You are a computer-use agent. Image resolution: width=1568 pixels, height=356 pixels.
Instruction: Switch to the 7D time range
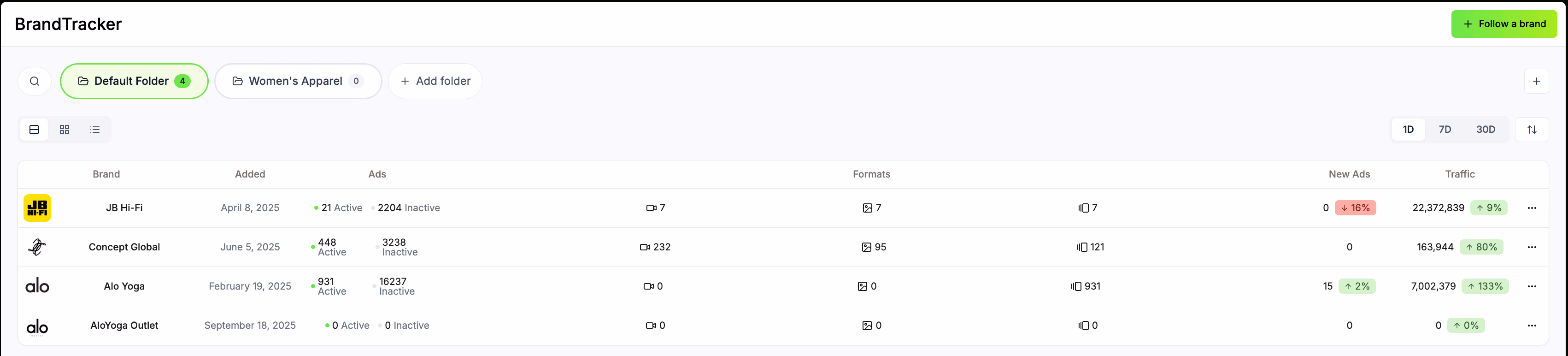coord(1445,129)
